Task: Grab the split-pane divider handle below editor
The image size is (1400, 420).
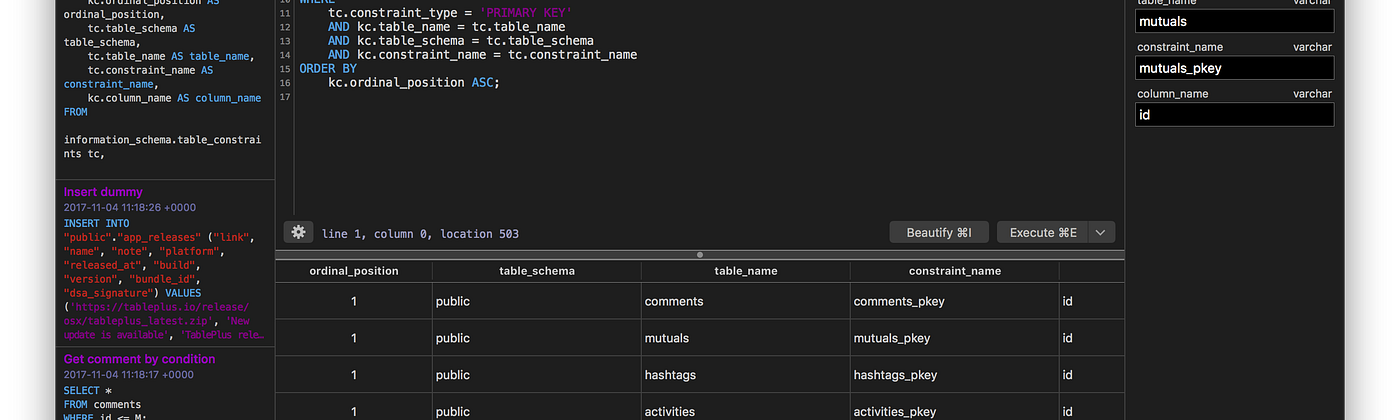Action: pyautogui.click(x=700, y=254)
